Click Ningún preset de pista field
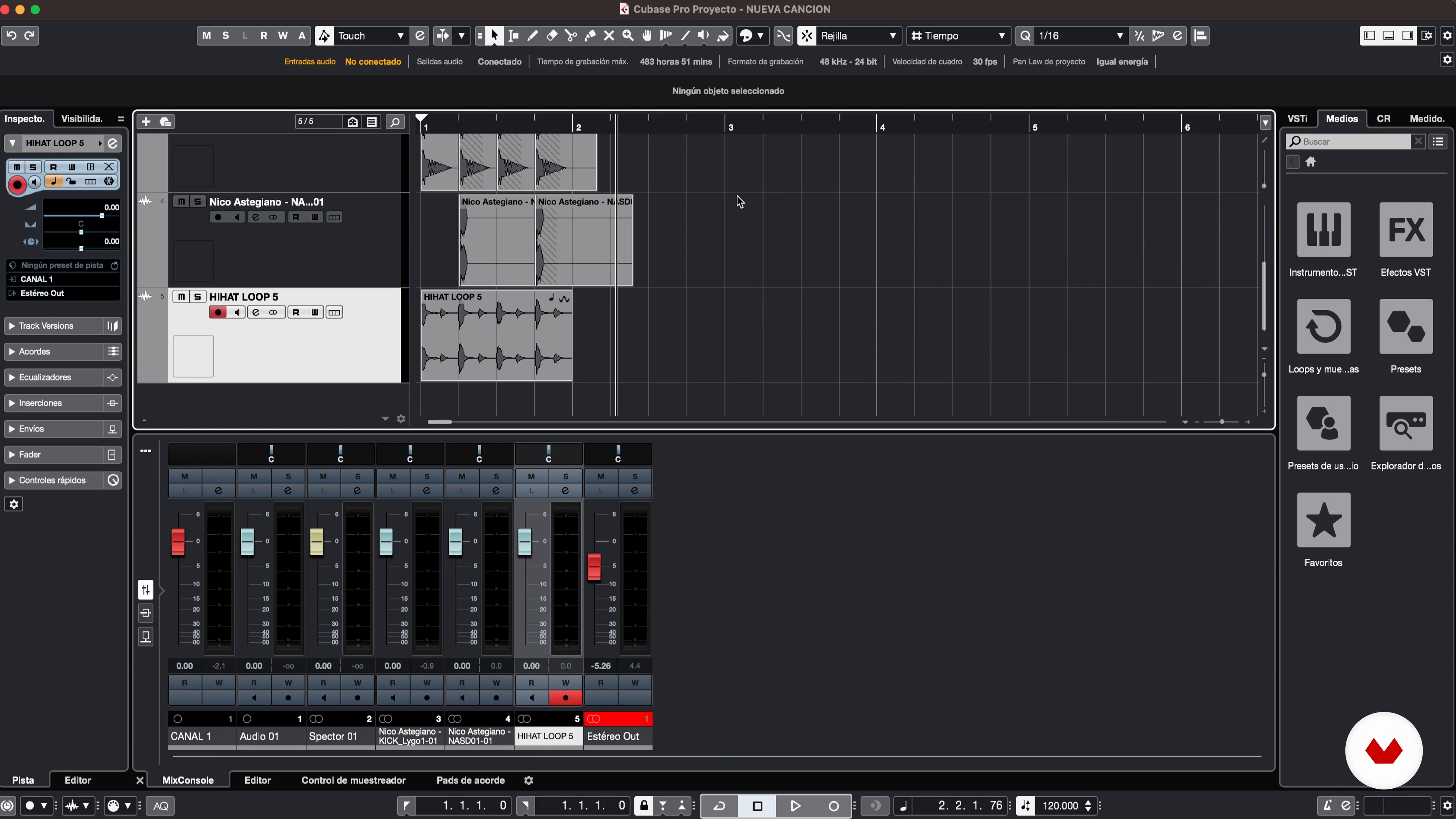Screen dimensions: 1456x819 [63, 265]
